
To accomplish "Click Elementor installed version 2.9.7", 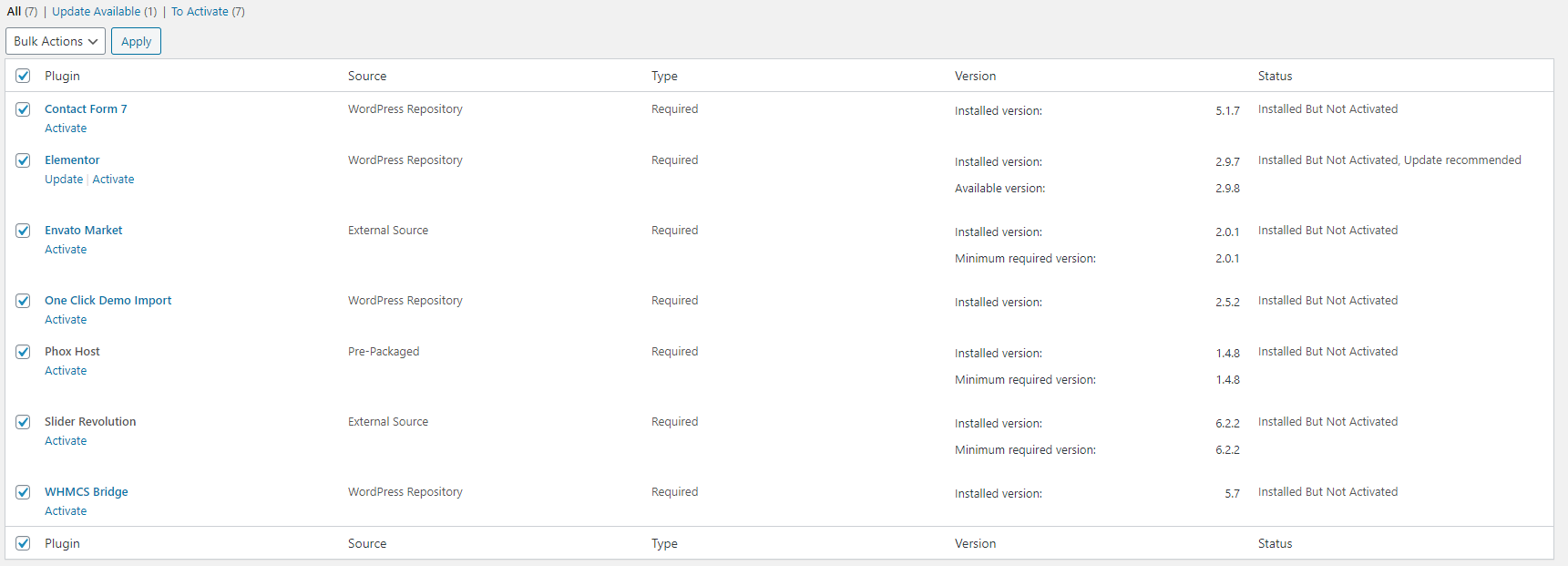I will click(x=1227, y=162).
